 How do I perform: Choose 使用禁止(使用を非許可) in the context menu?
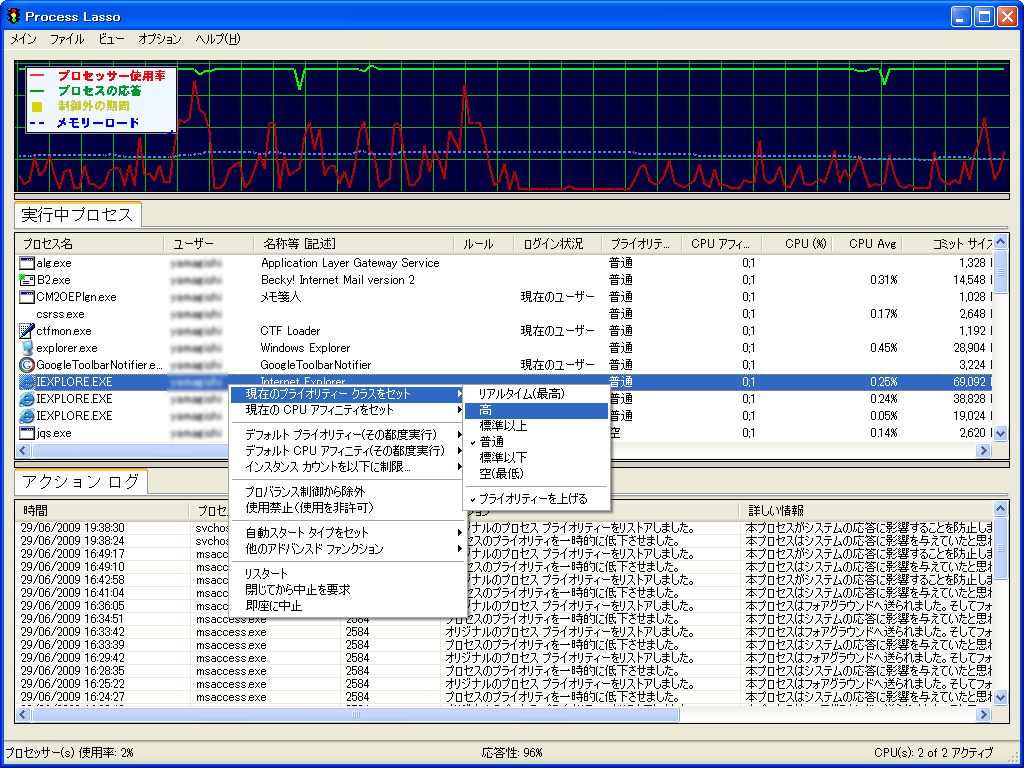tap(347, 508)
